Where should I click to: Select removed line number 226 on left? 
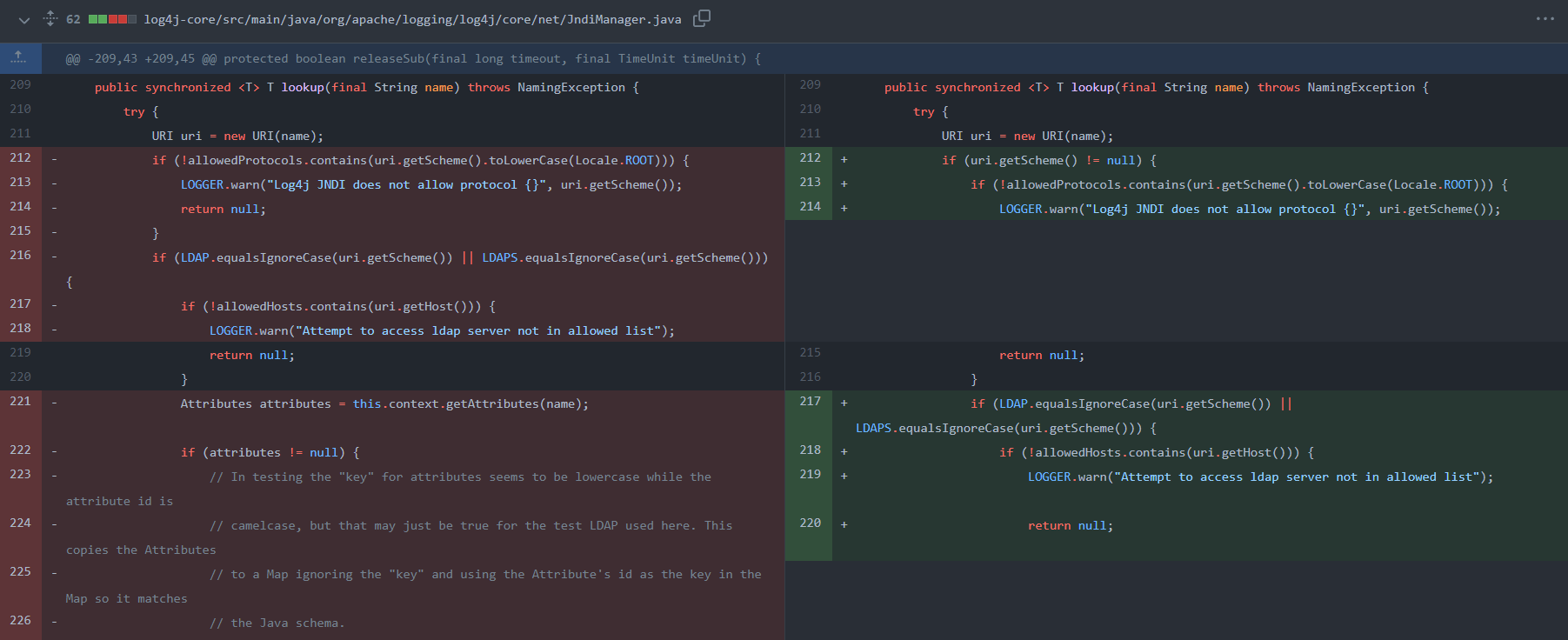tap(21, 621)
